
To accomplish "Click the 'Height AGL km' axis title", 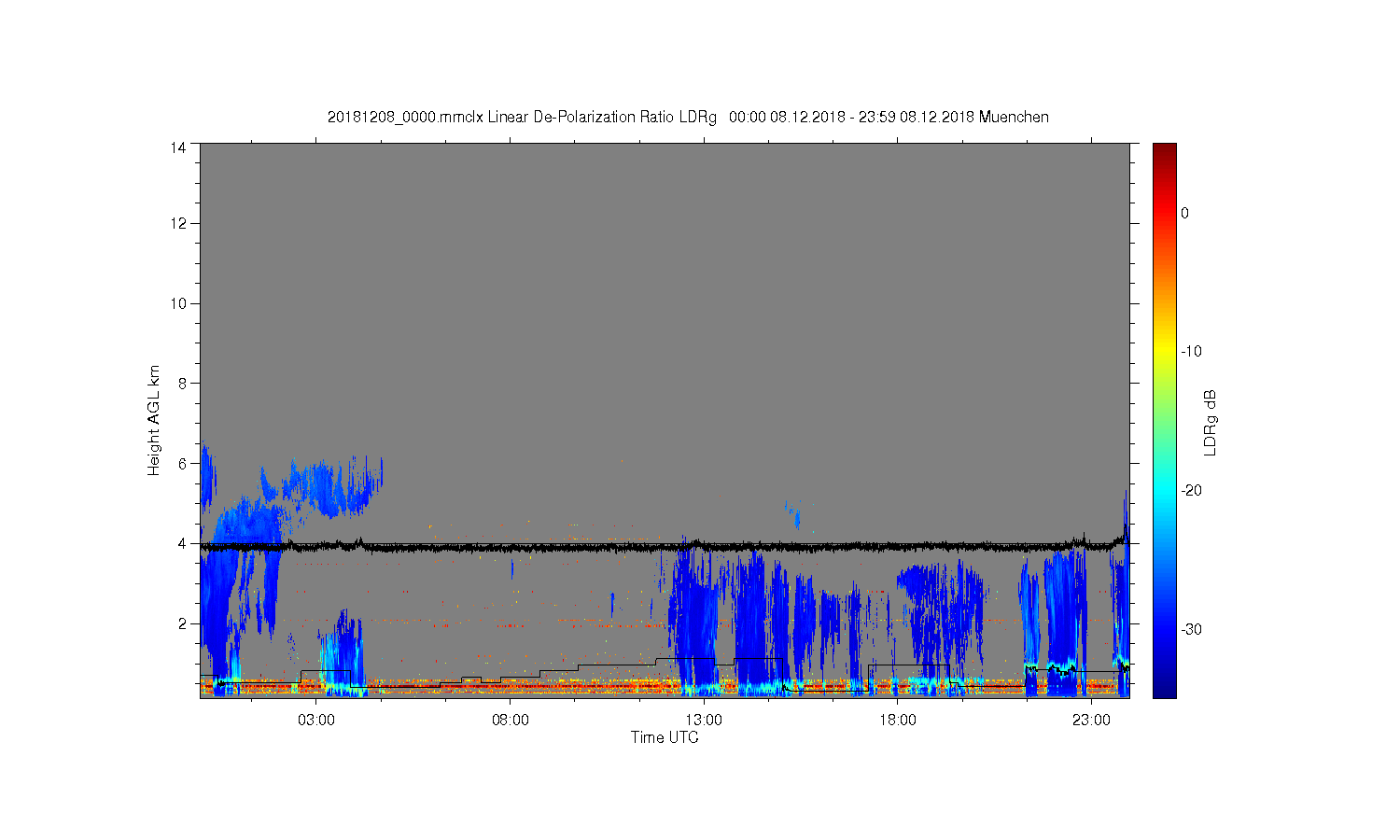I will tap(154, 420).
